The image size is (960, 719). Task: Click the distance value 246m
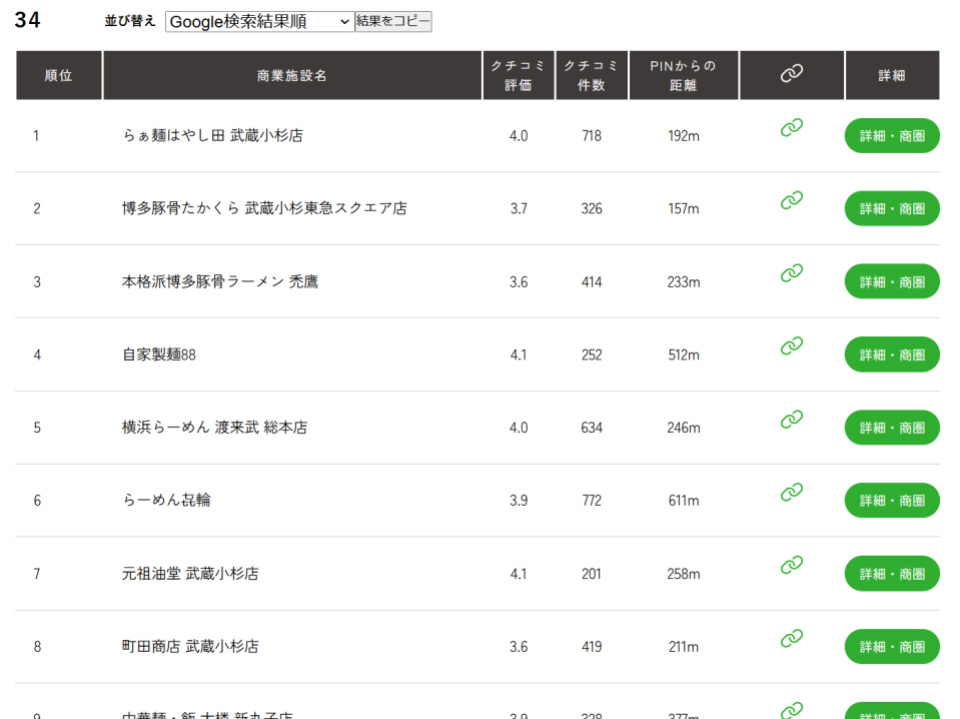[683, 428]
